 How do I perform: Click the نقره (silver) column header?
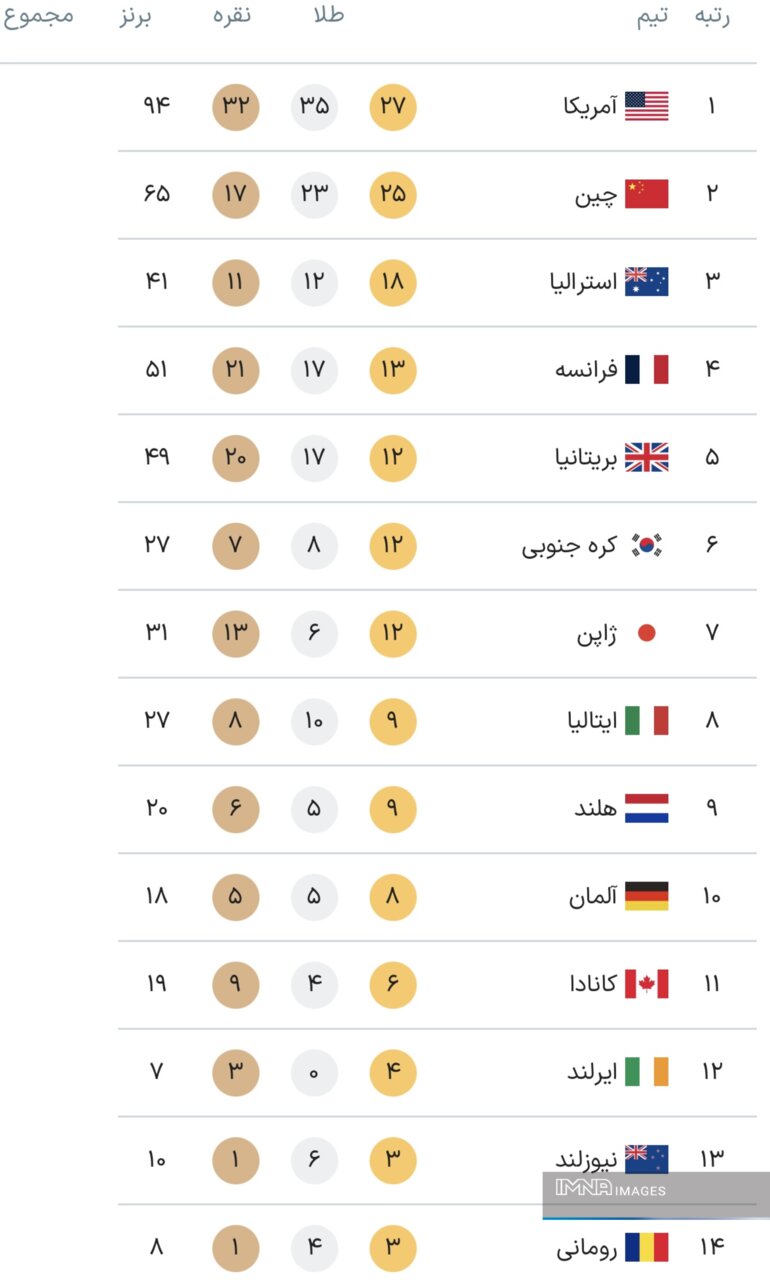click(x=232, y=15)
